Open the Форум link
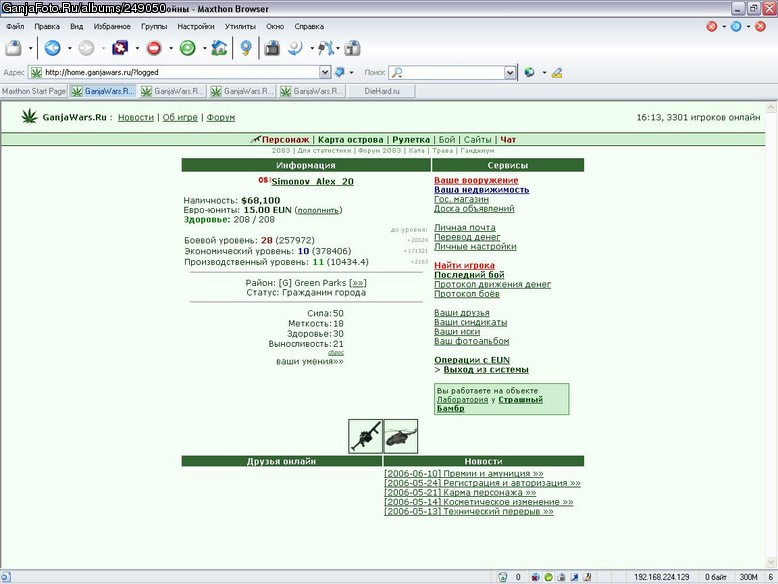The image size is (778, 584). 221,118
